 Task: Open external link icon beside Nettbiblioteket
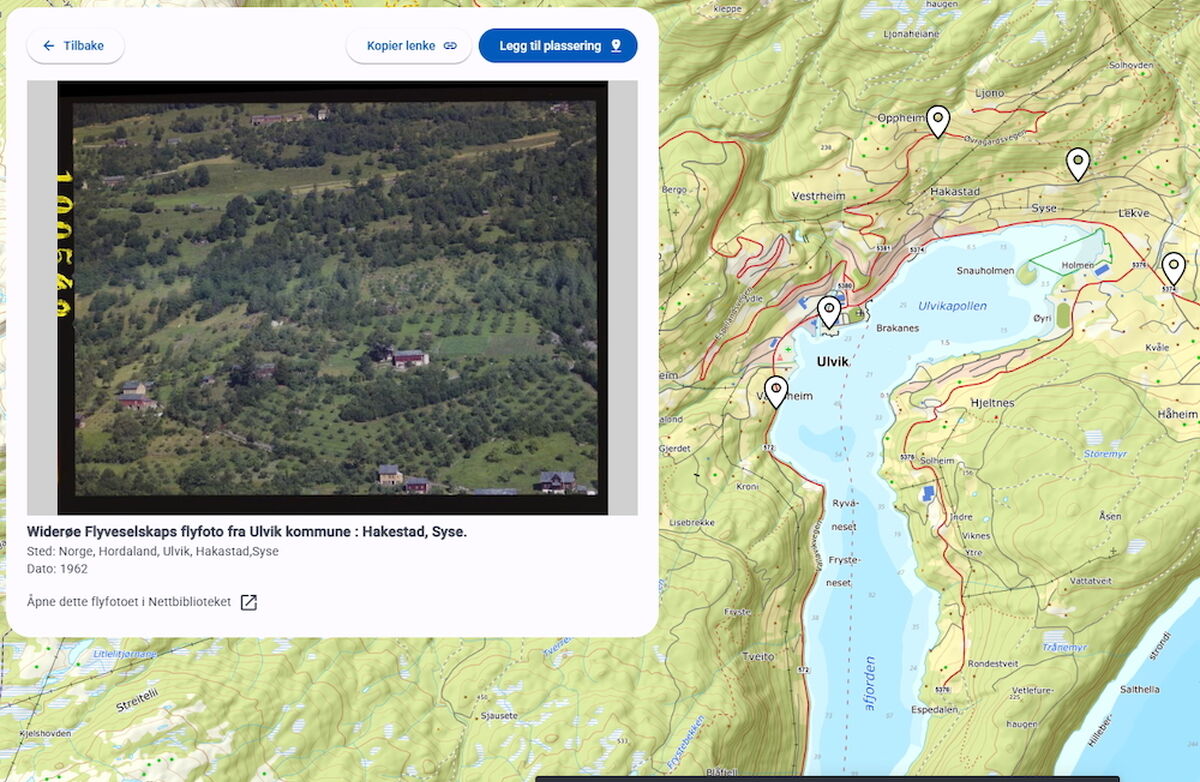(x=249, y=602)
